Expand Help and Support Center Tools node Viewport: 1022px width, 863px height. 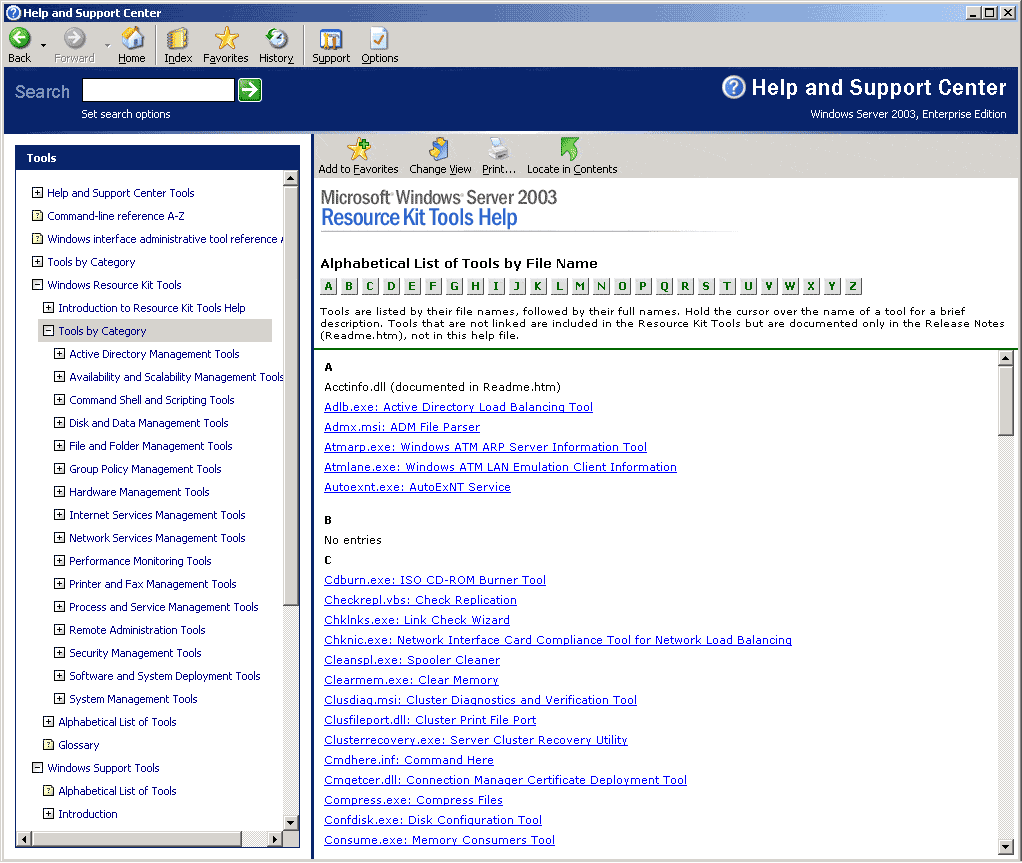(37, 193)
